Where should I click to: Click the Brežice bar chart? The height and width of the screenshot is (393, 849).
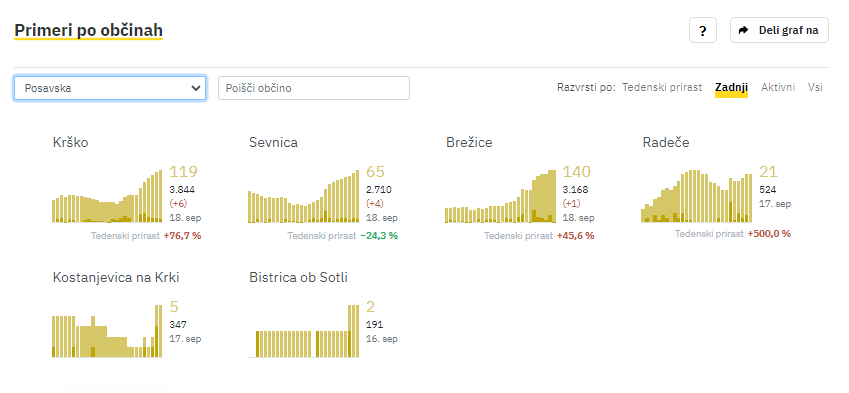pos(500,196)
